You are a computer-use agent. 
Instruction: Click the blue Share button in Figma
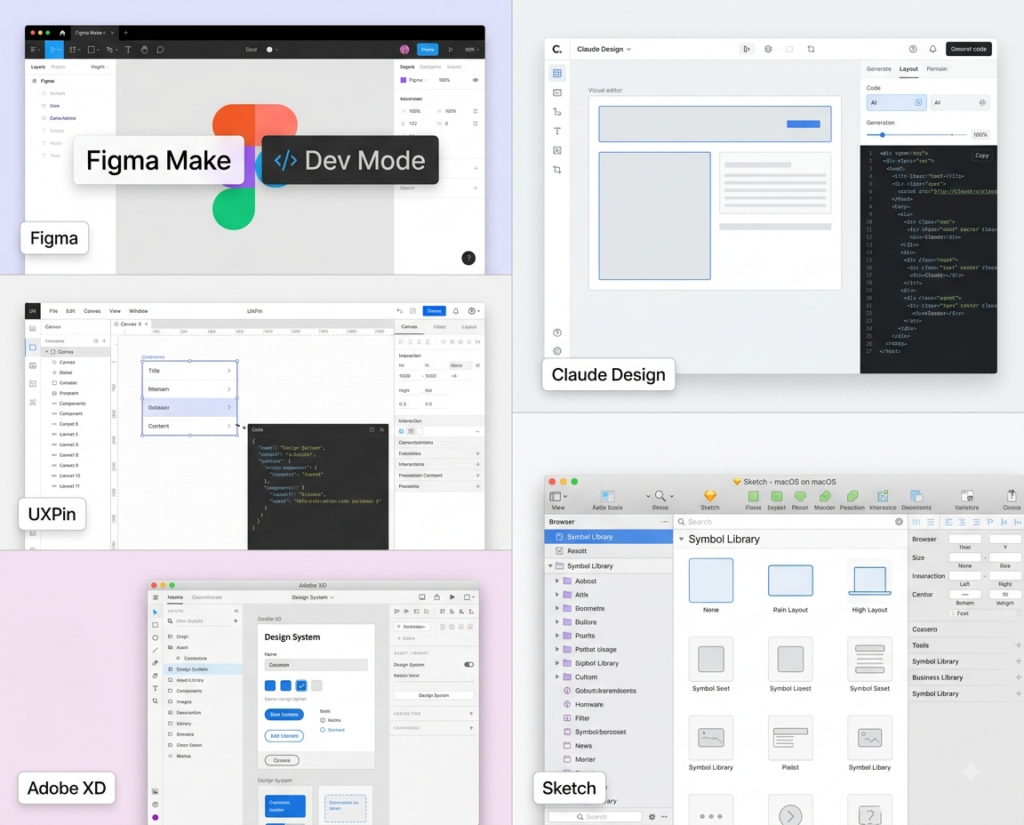coord(428,50)
